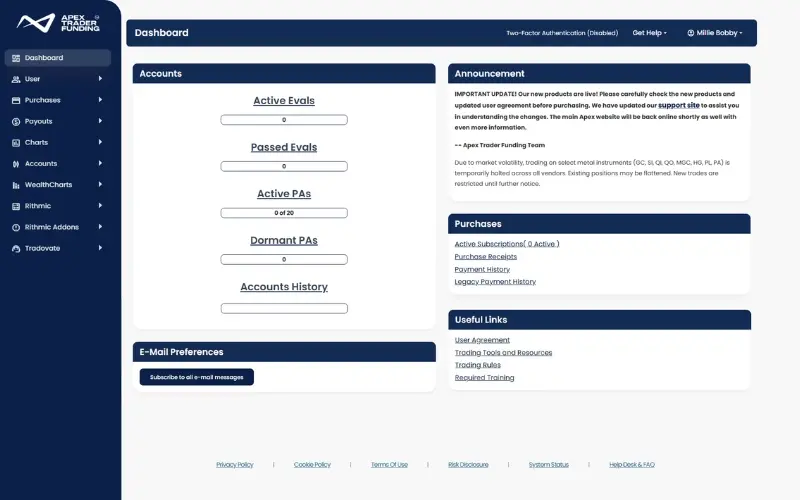Image resolution: width=800 pixels, height=500 pixels.
Task: Click the Passed Evals progress bar
Action: [x=284, y=166]
